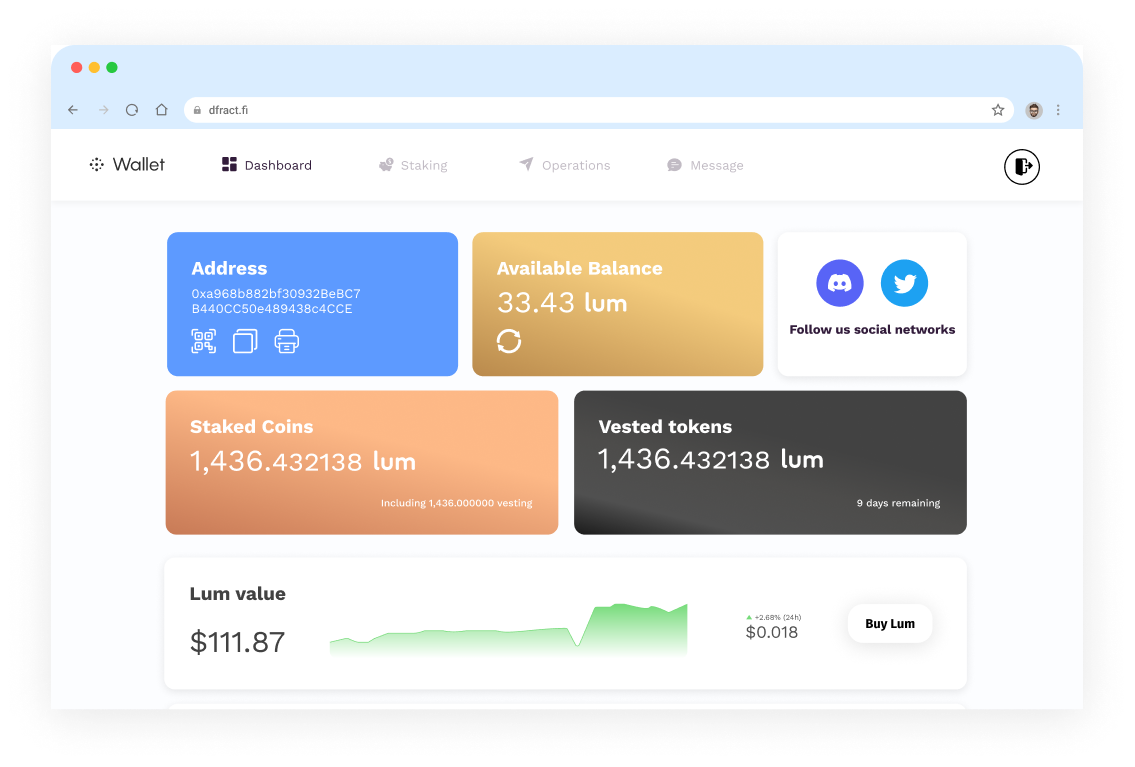Switch to the Dashboard tab
This screenshot has width=1135, height=767.
tap(266, 165)
